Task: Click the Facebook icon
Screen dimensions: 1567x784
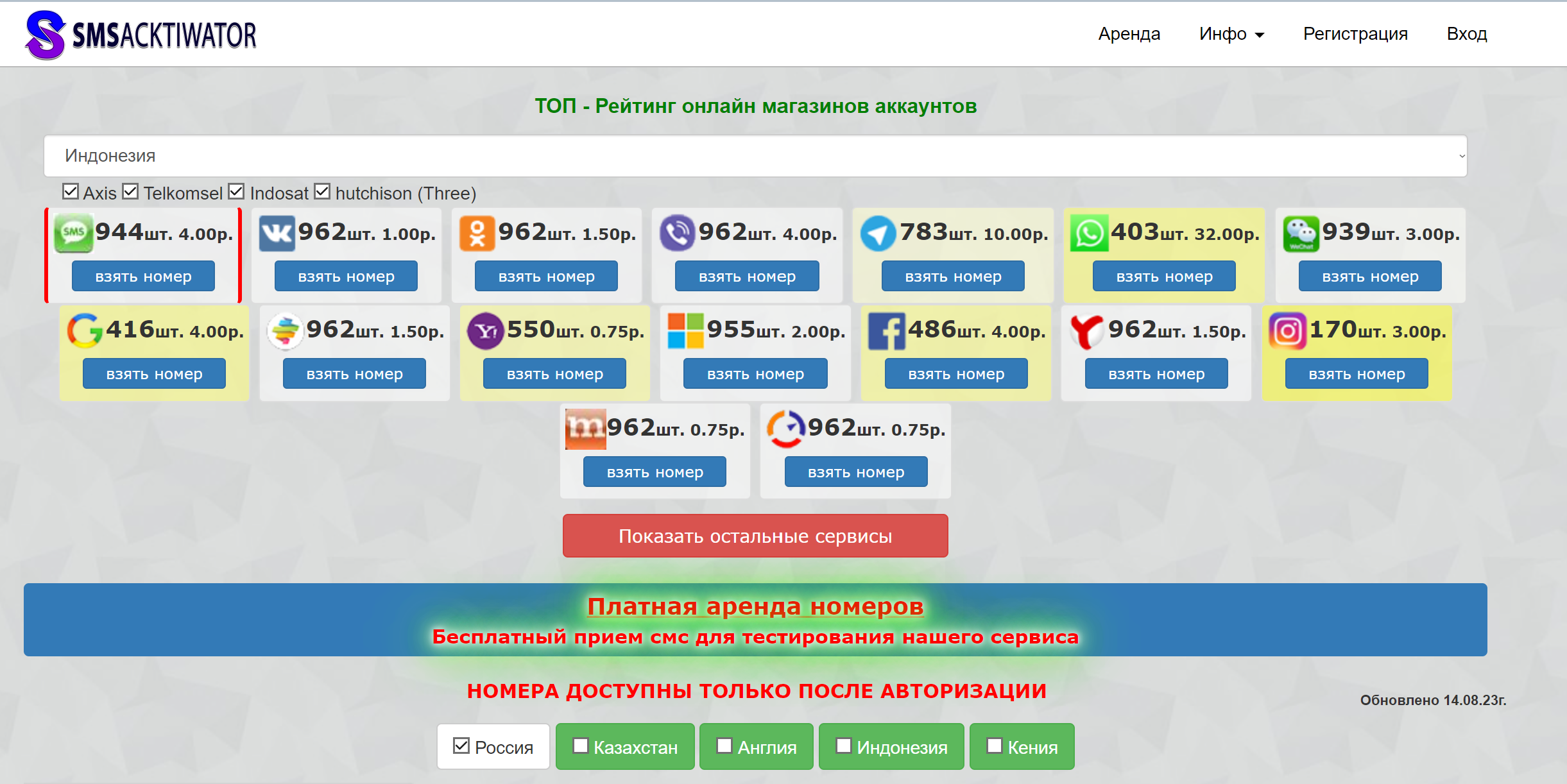Action: (x=887, y=331)
